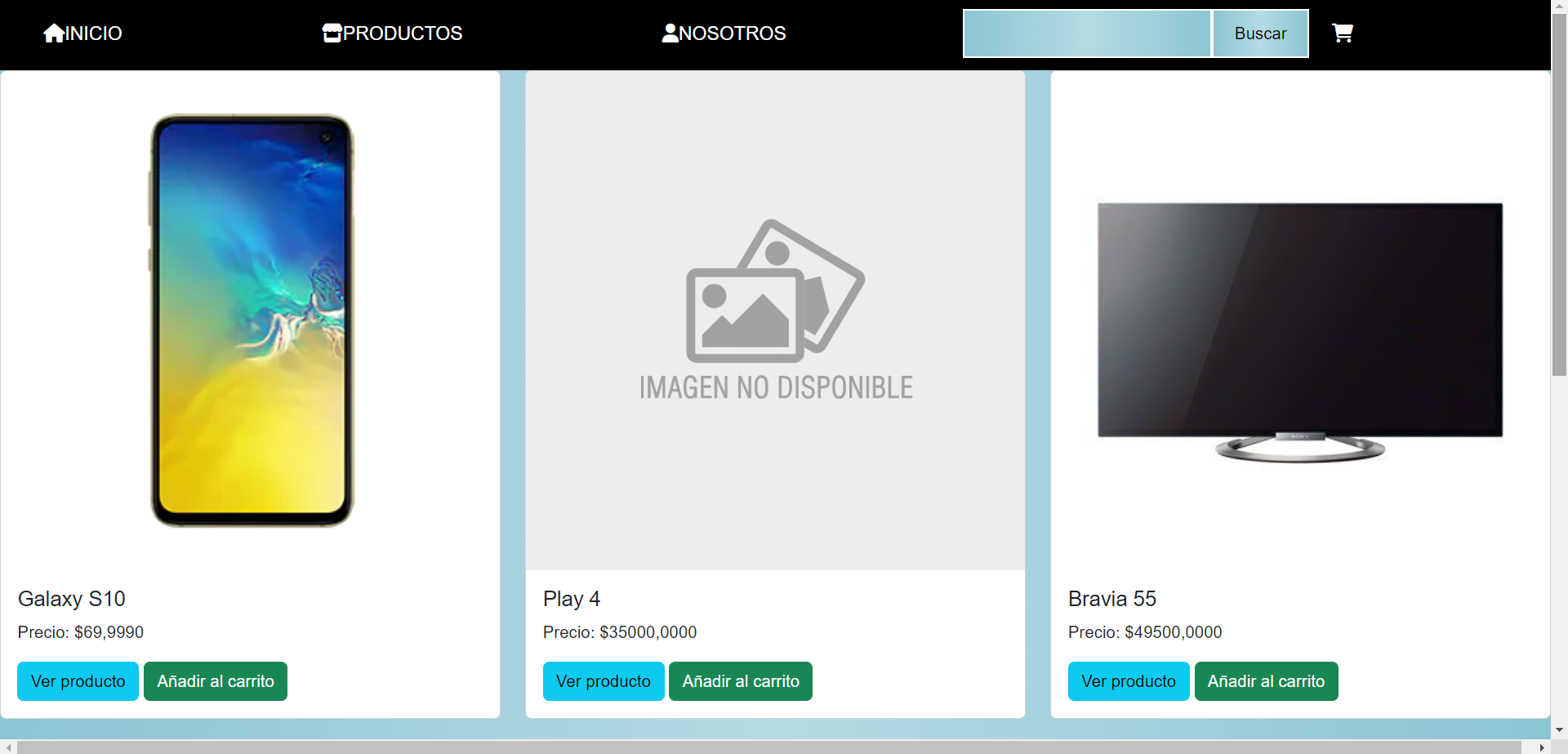Viewport: 1568px width, 754px height.
Task: Click the Buscar button
Action: point(1260,33)
